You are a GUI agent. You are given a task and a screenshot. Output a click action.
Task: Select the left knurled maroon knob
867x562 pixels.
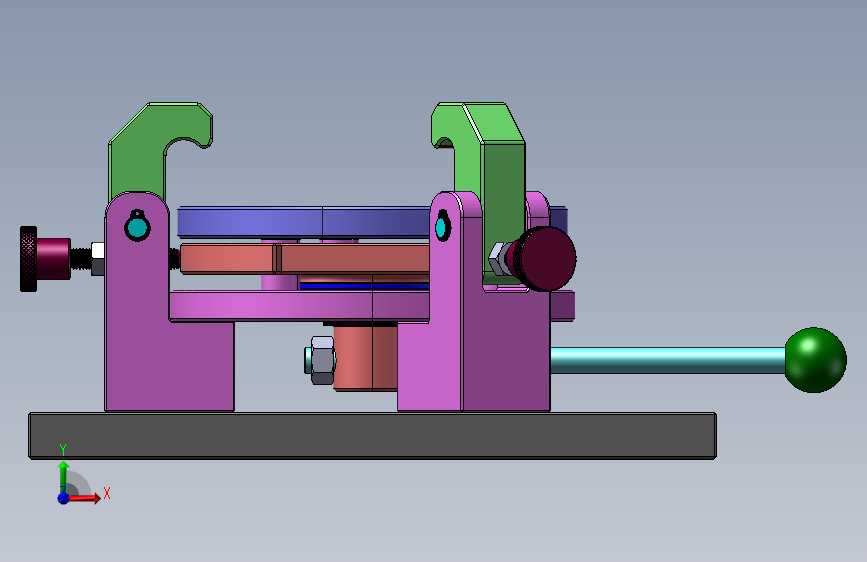pyautogui.click(x=45, y=258)
